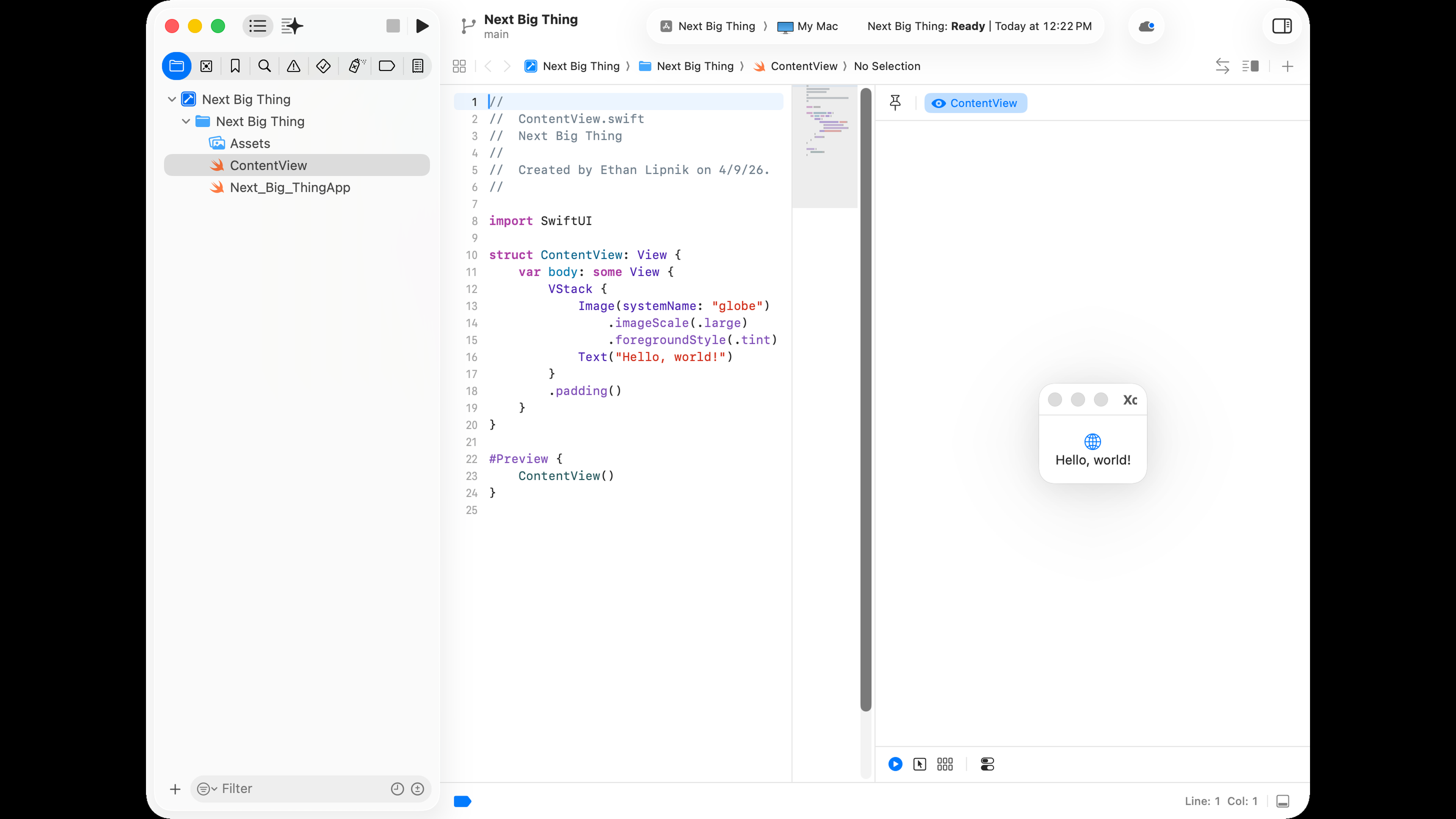The width and height of the screenshot is (1456, 819).
Task: Click line number 10 in gutter
Action: click(471, 255)
